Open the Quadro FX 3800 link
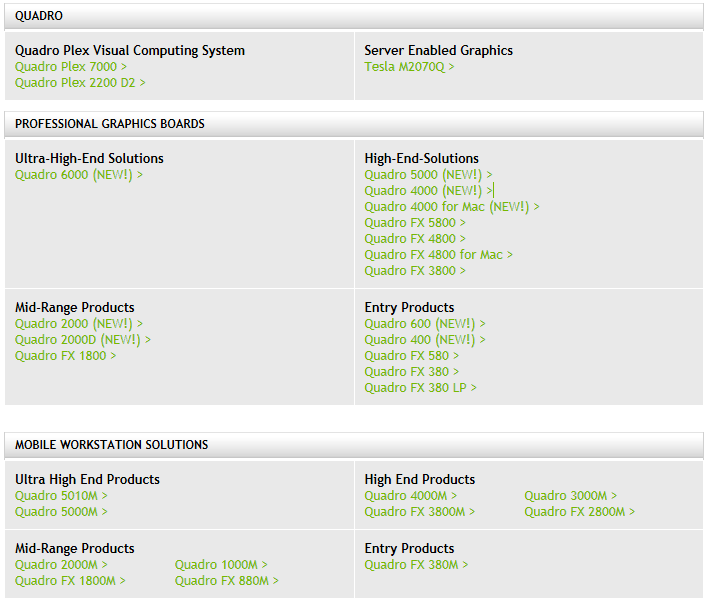The width and height of the screenshot is (709, 602). pos(415,271)
